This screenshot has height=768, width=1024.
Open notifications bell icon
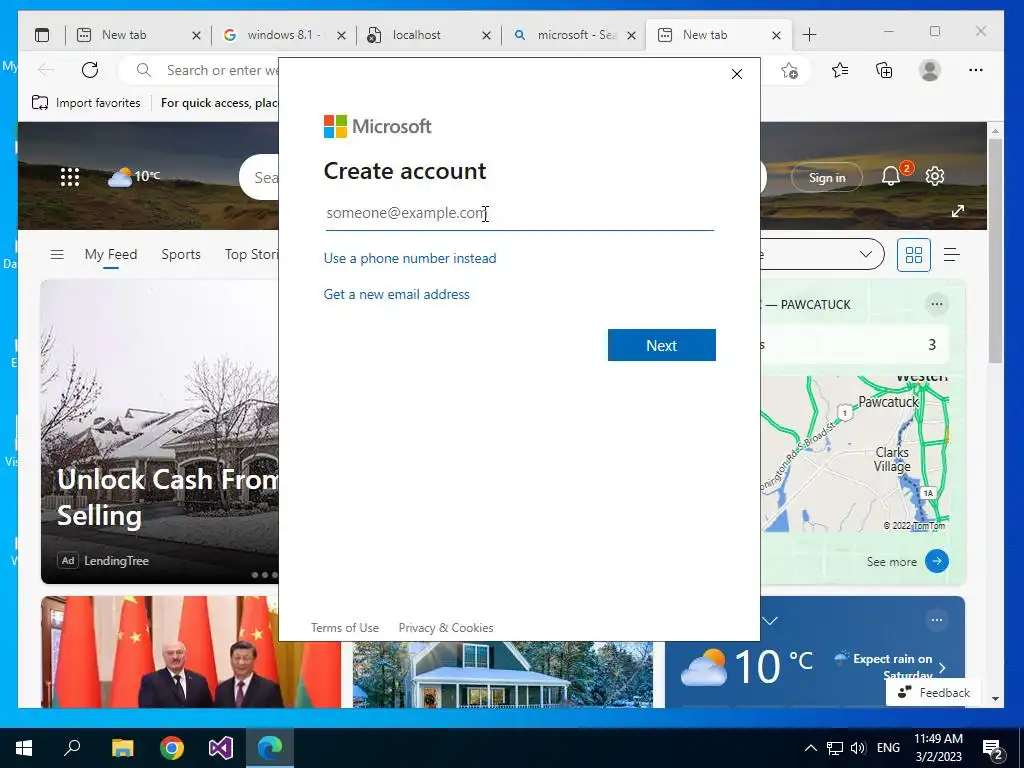(x=891, y=176)
